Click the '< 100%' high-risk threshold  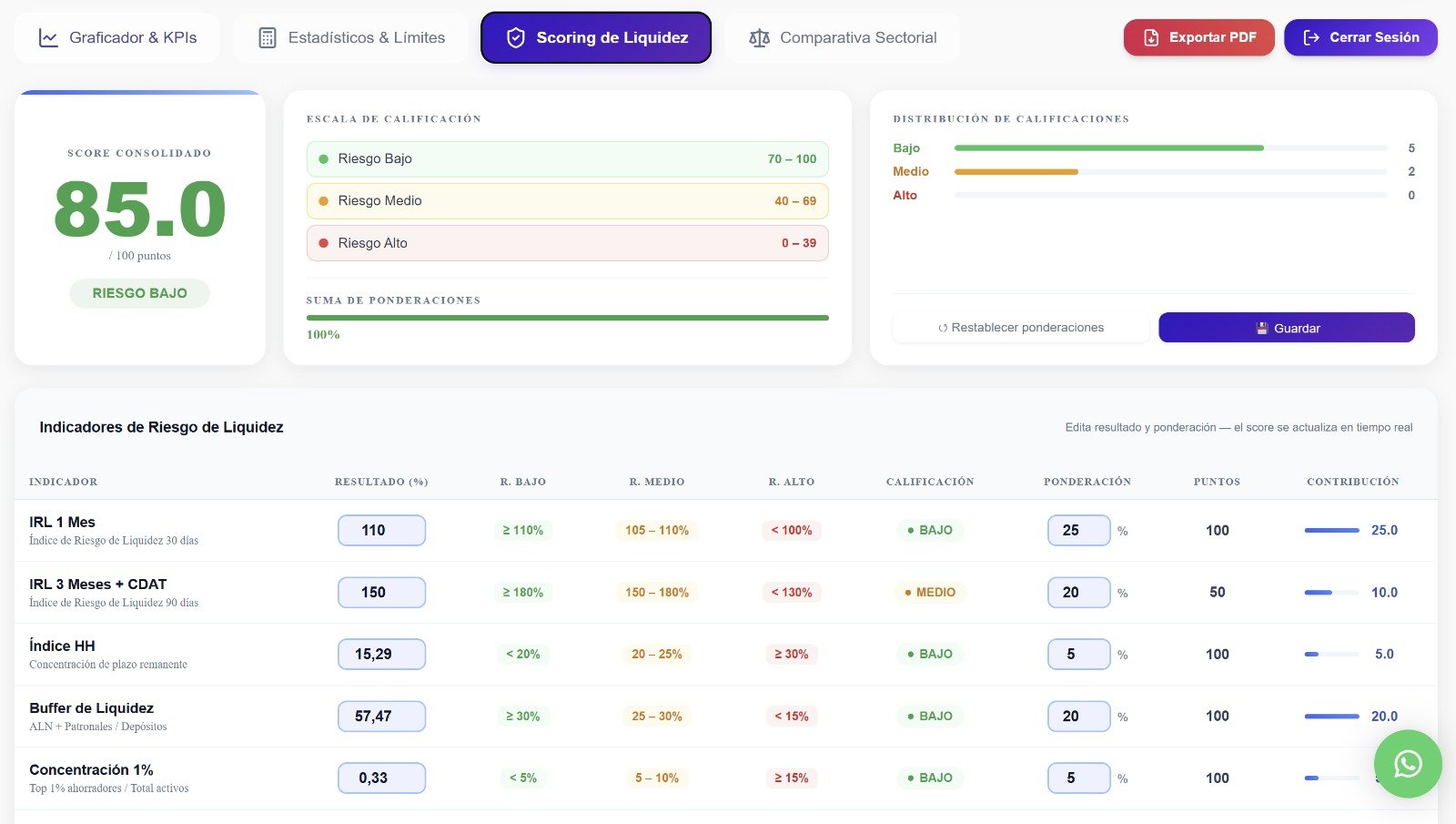point(792,530)
